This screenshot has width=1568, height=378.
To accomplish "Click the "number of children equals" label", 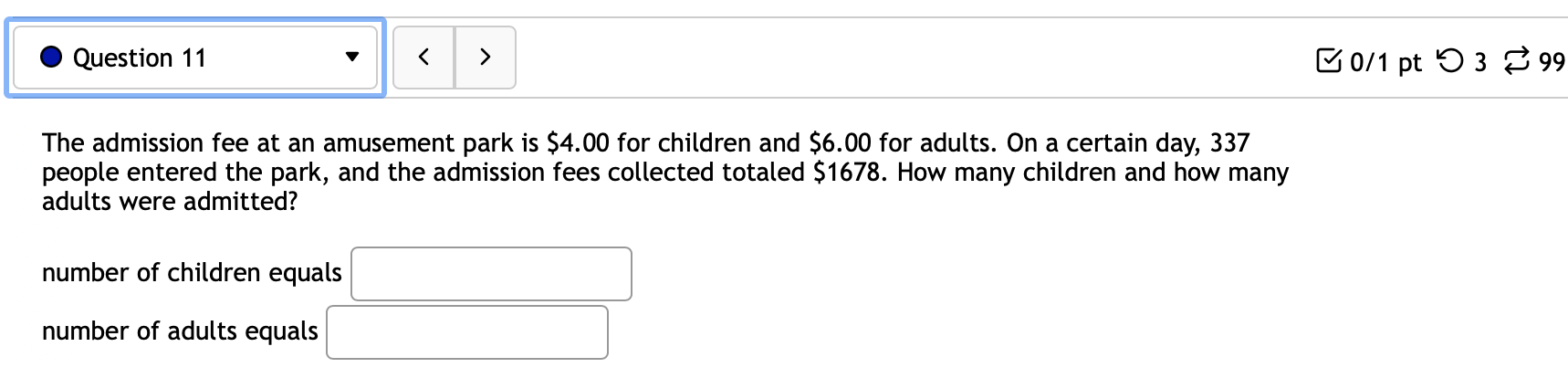I will point(192,273).
